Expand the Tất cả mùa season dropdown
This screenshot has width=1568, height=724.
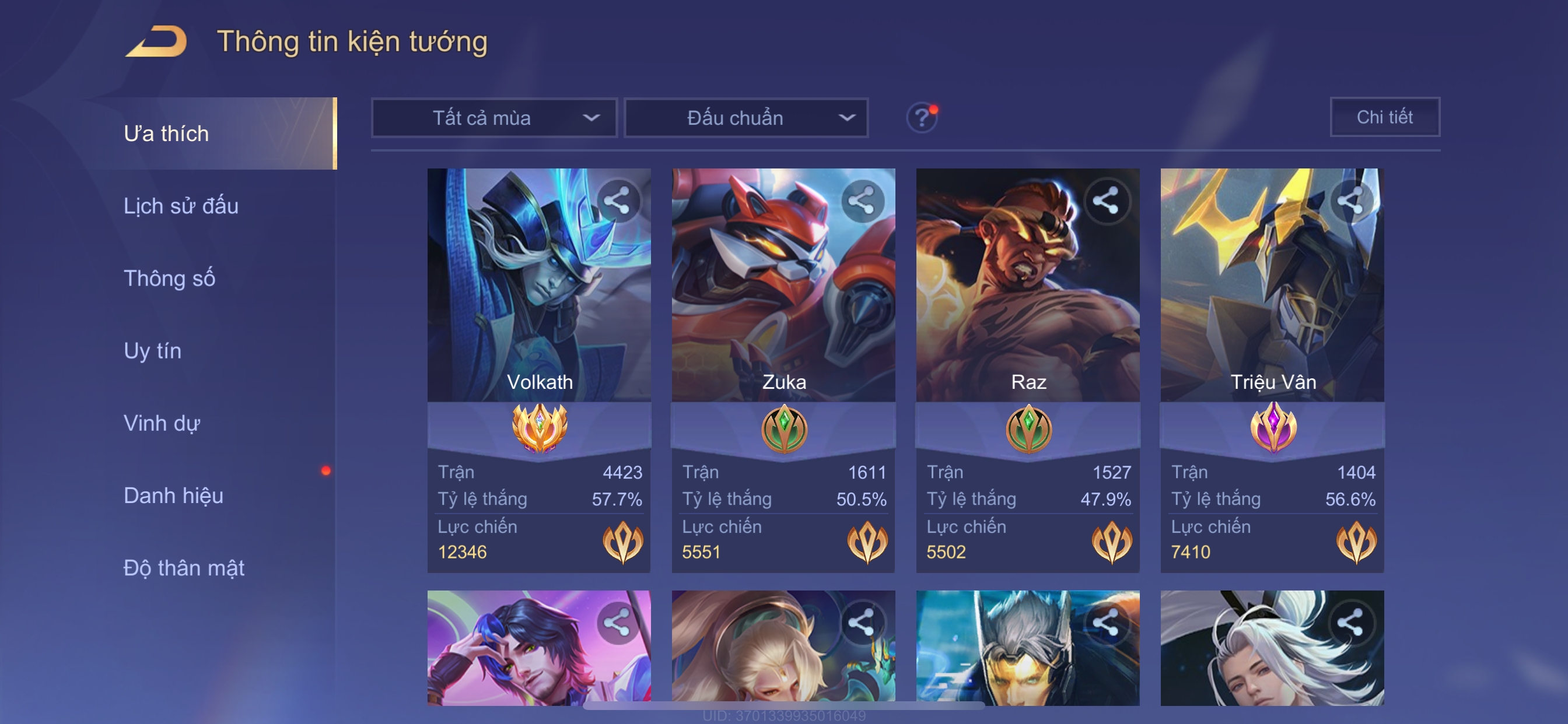[x=494, y=117]
